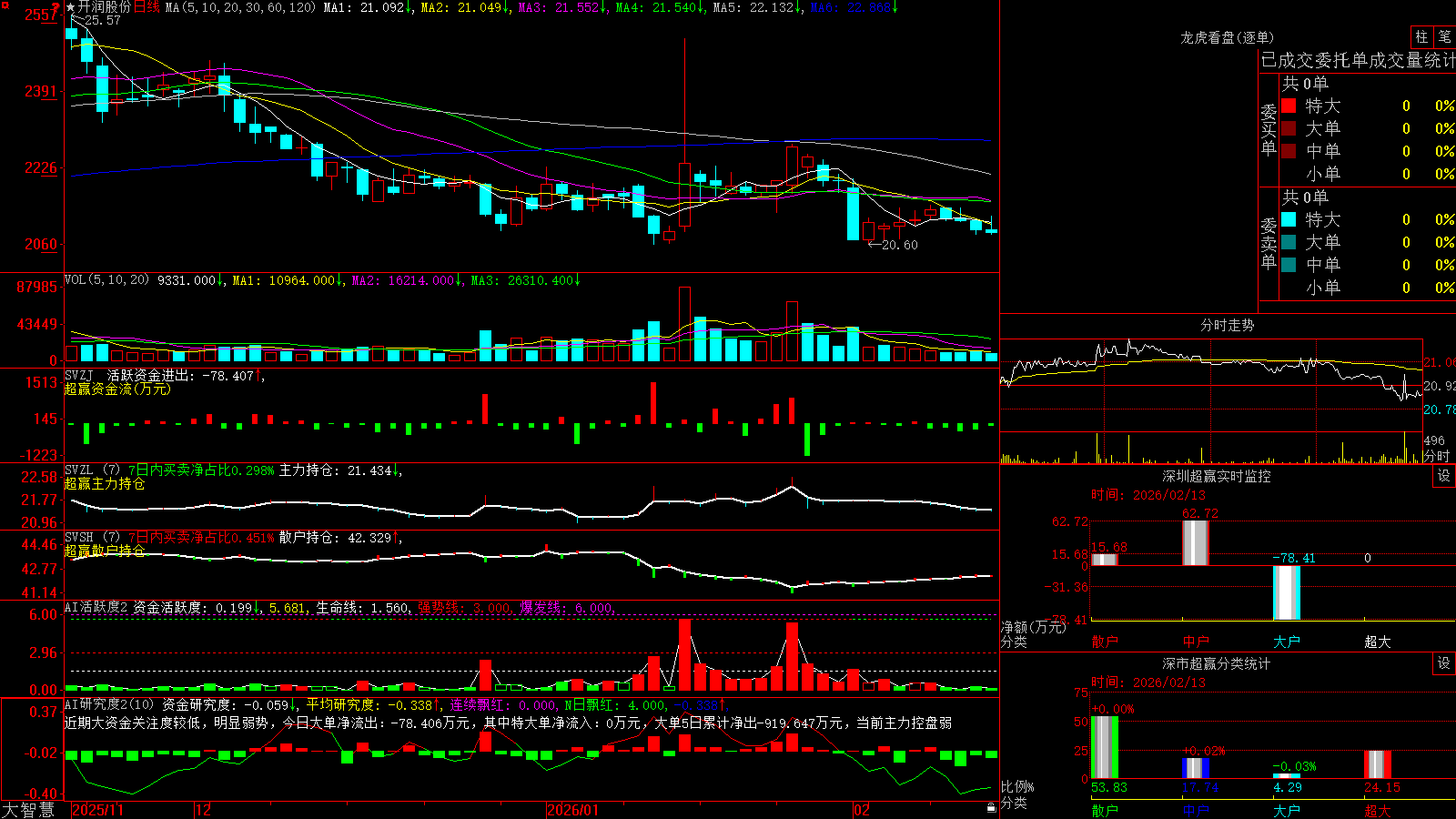
Task: Click the 超赢主力持仓 label
Action: pos(105,483)
